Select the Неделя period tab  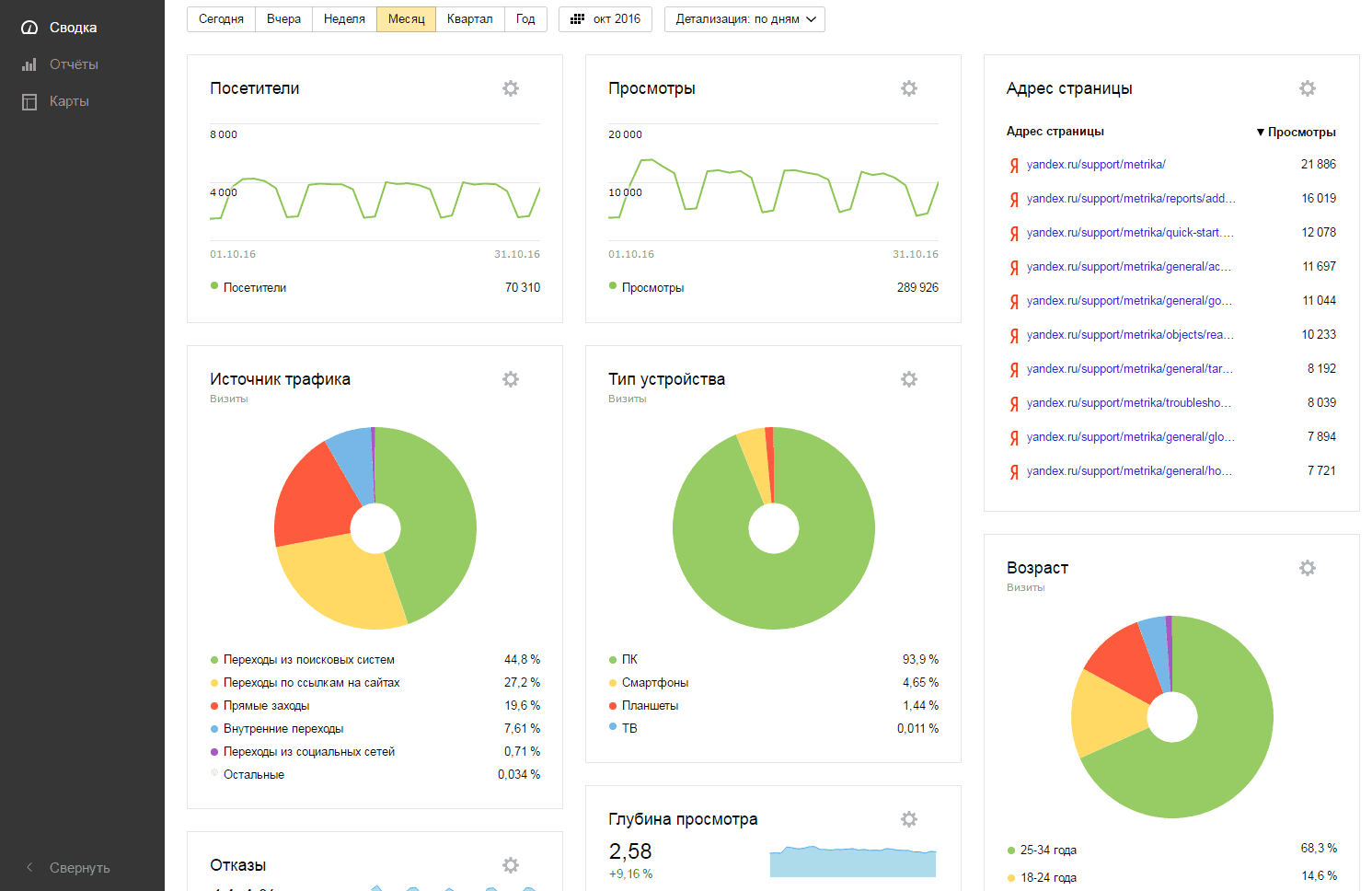click(344, 19)
